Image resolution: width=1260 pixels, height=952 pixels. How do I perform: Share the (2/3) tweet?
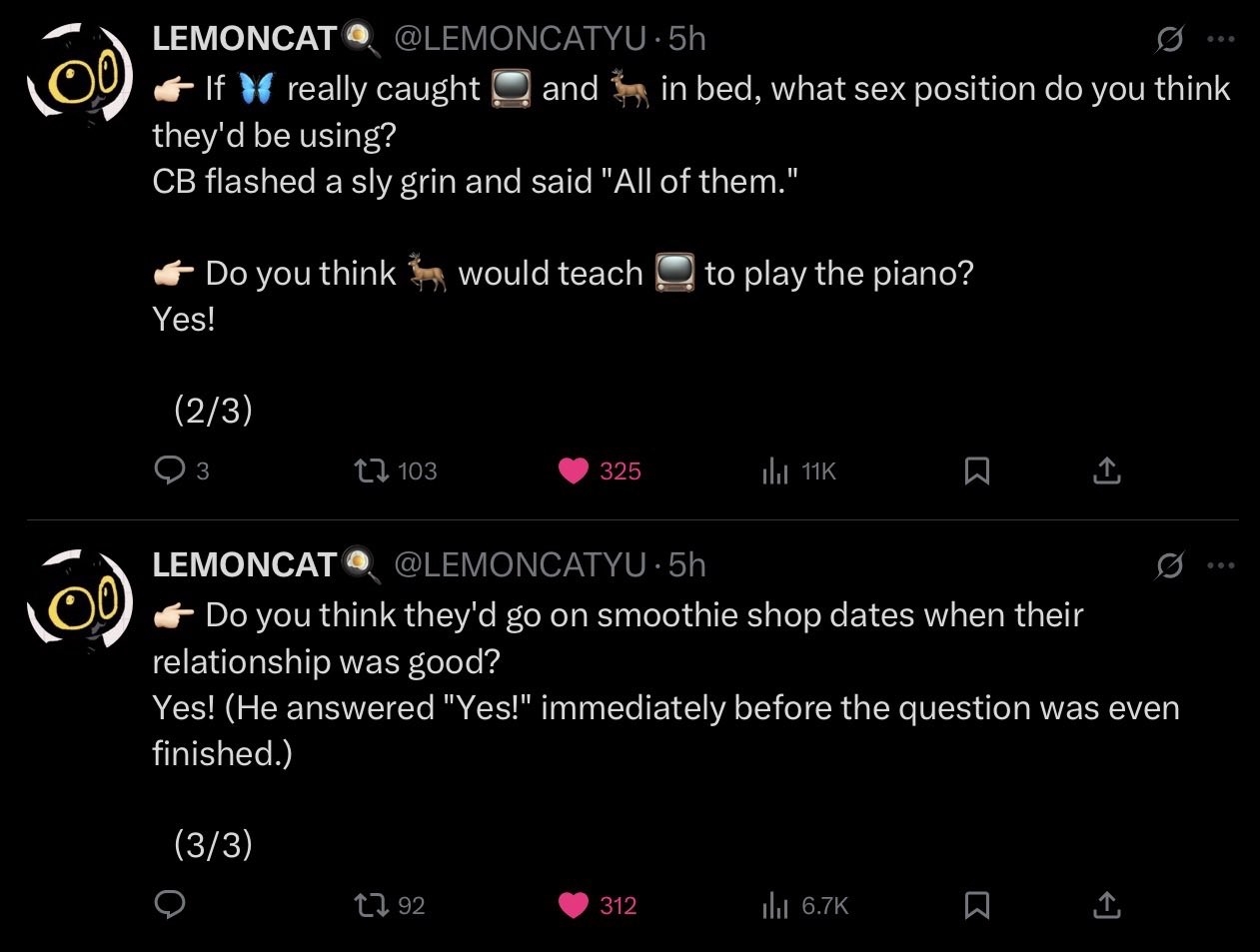pos(1106,471)
